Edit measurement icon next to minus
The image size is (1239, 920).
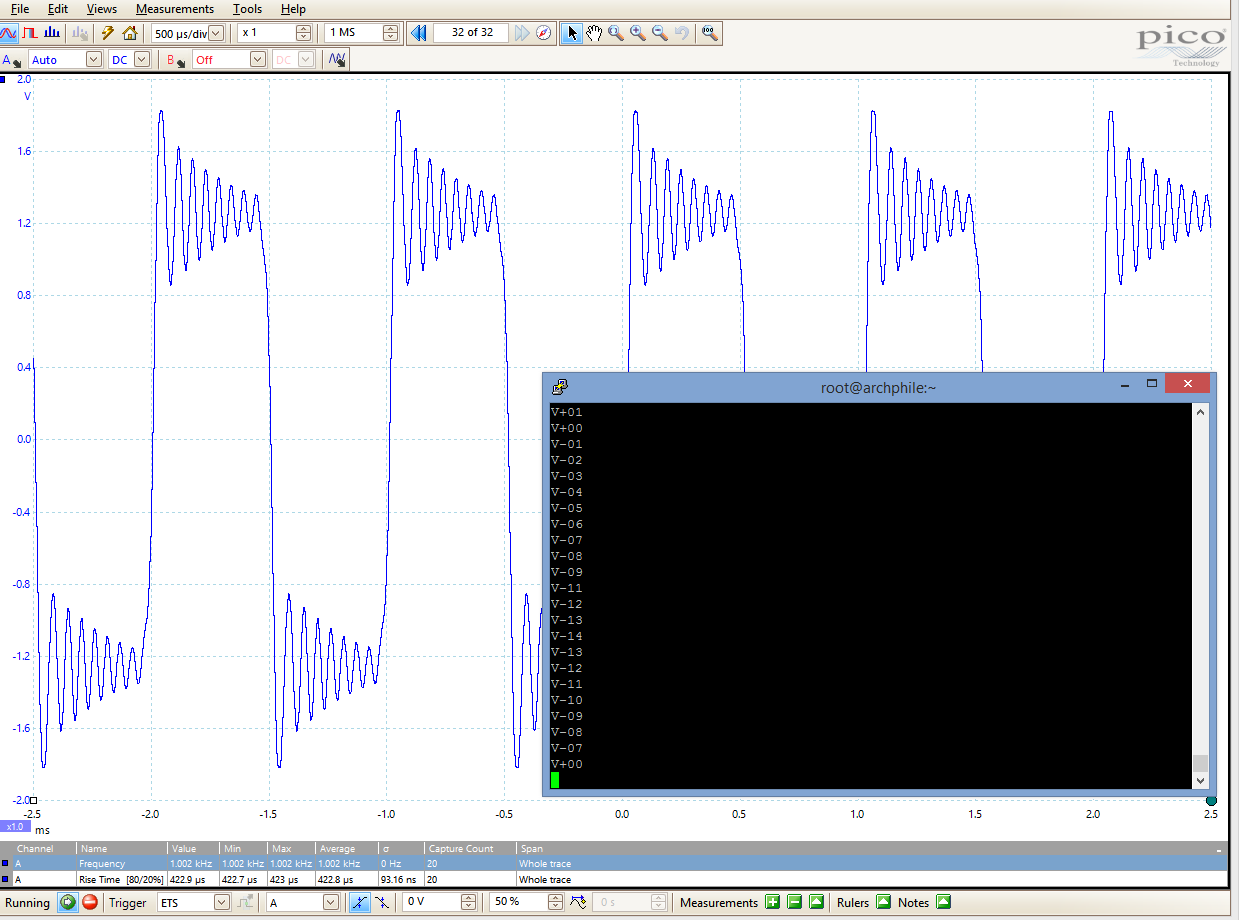817,902
